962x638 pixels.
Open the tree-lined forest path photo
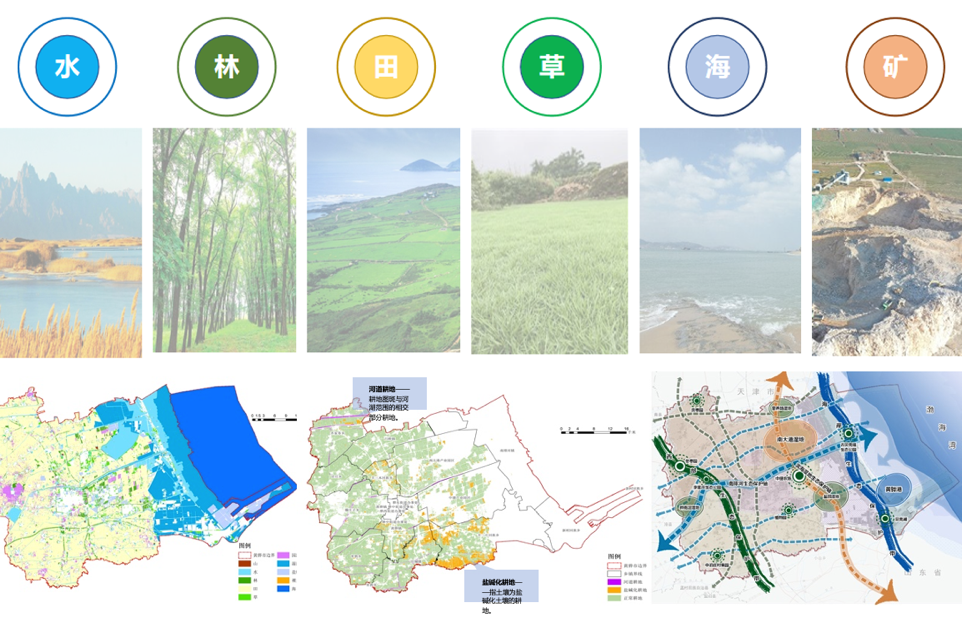[x=224, y=240]
